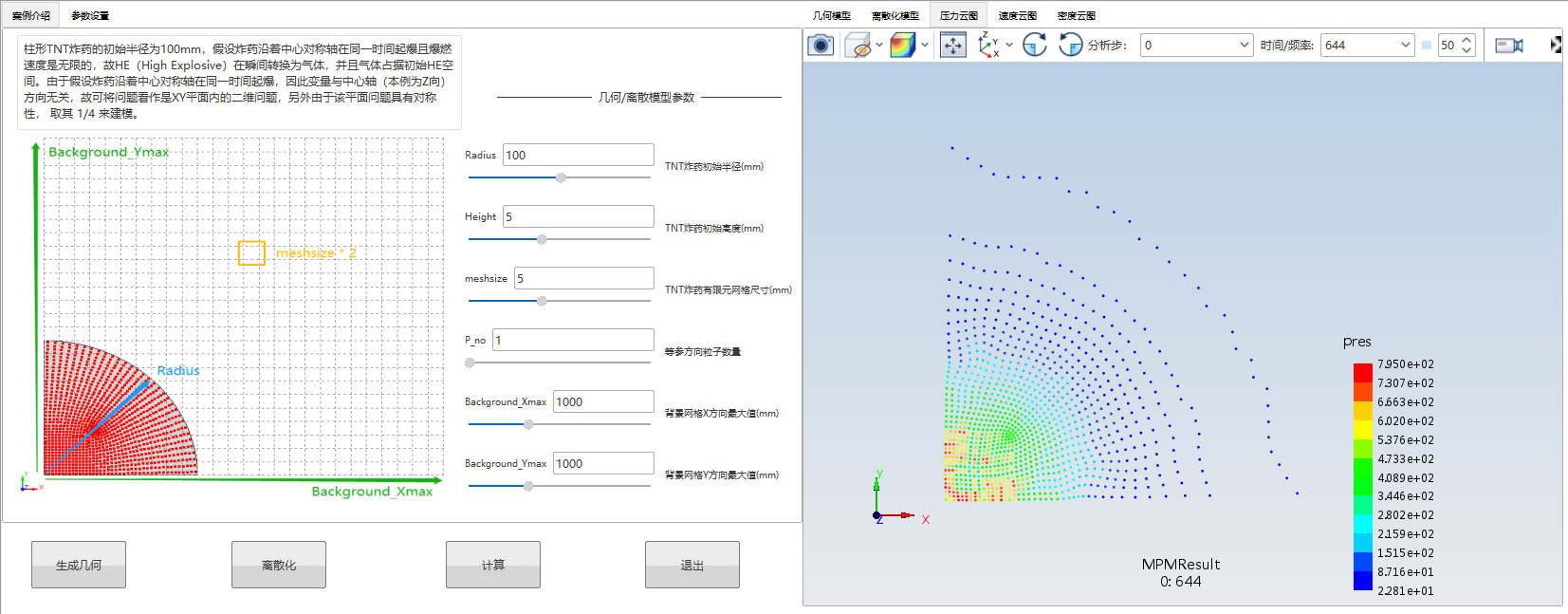The image size is (1568, 614).
Task: Open the 时间/频率 combo box showing 644
Action: 1367,45
